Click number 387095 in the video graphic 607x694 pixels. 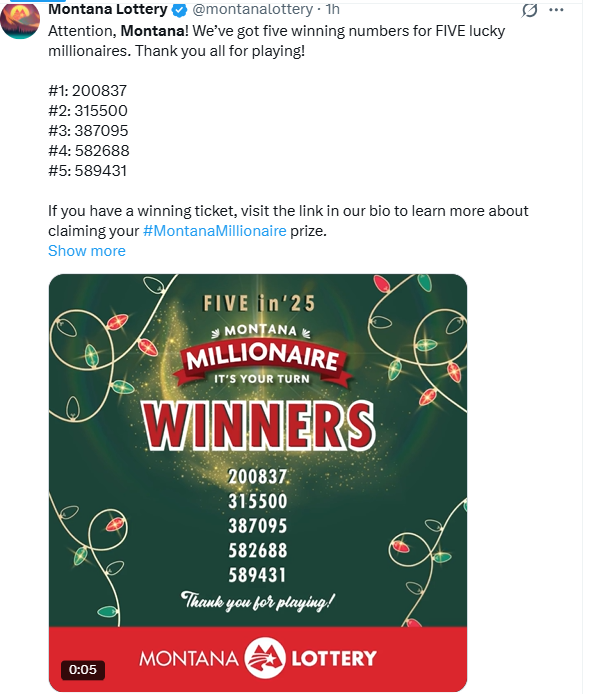258,526
